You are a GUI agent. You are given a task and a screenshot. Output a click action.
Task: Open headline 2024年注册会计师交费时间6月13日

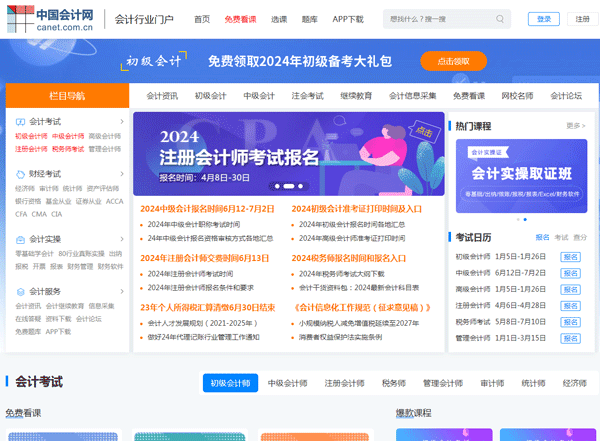205,258
